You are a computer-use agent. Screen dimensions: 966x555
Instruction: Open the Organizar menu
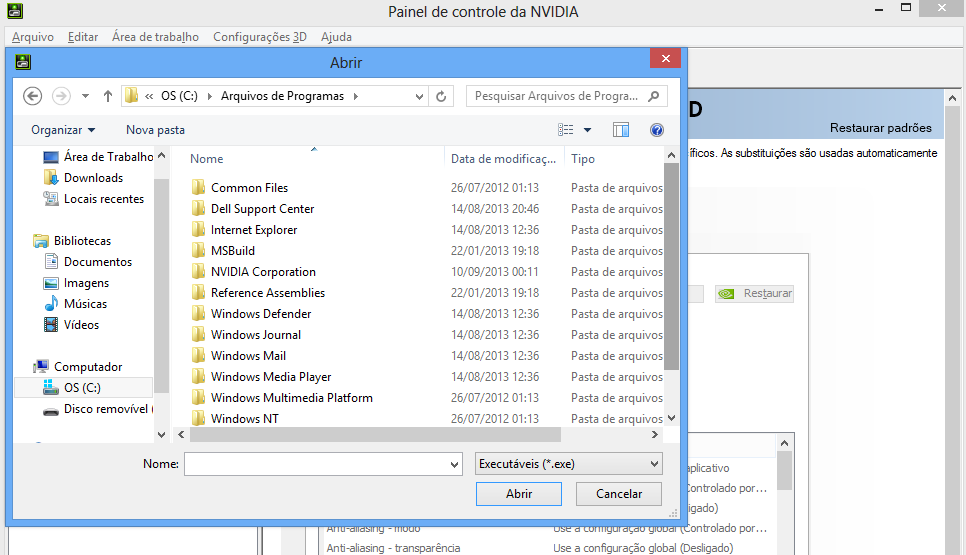(x=63, y=130)
